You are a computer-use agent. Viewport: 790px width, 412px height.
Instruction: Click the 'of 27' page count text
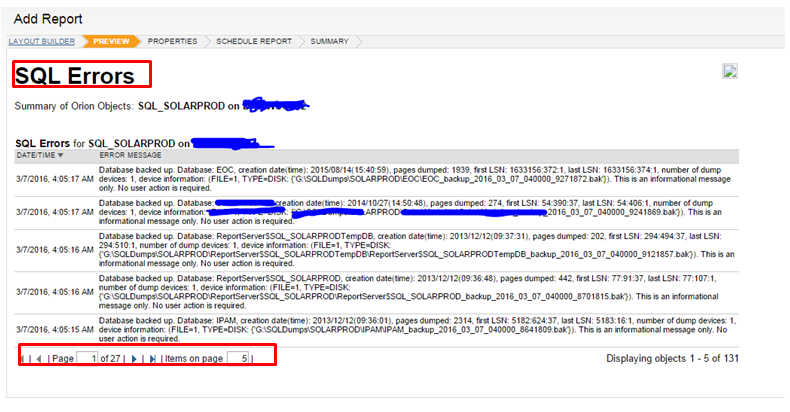pyautogui.click(x=110, y=359)
